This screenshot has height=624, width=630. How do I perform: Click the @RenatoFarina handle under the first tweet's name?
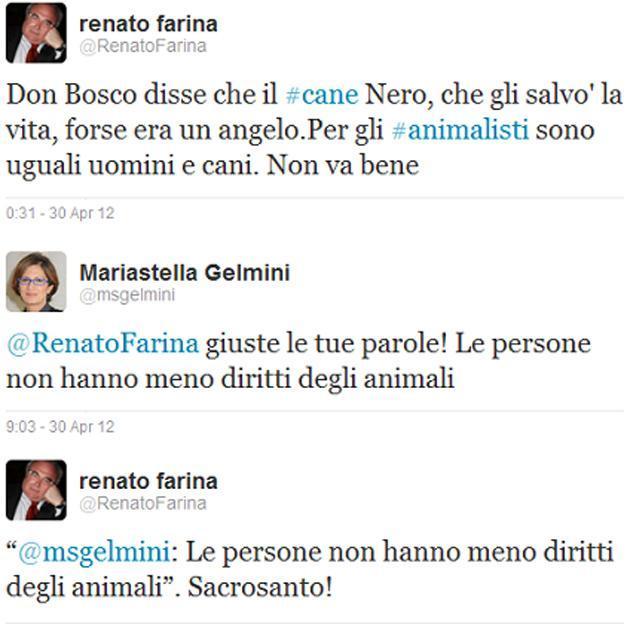tap(142, 46)
